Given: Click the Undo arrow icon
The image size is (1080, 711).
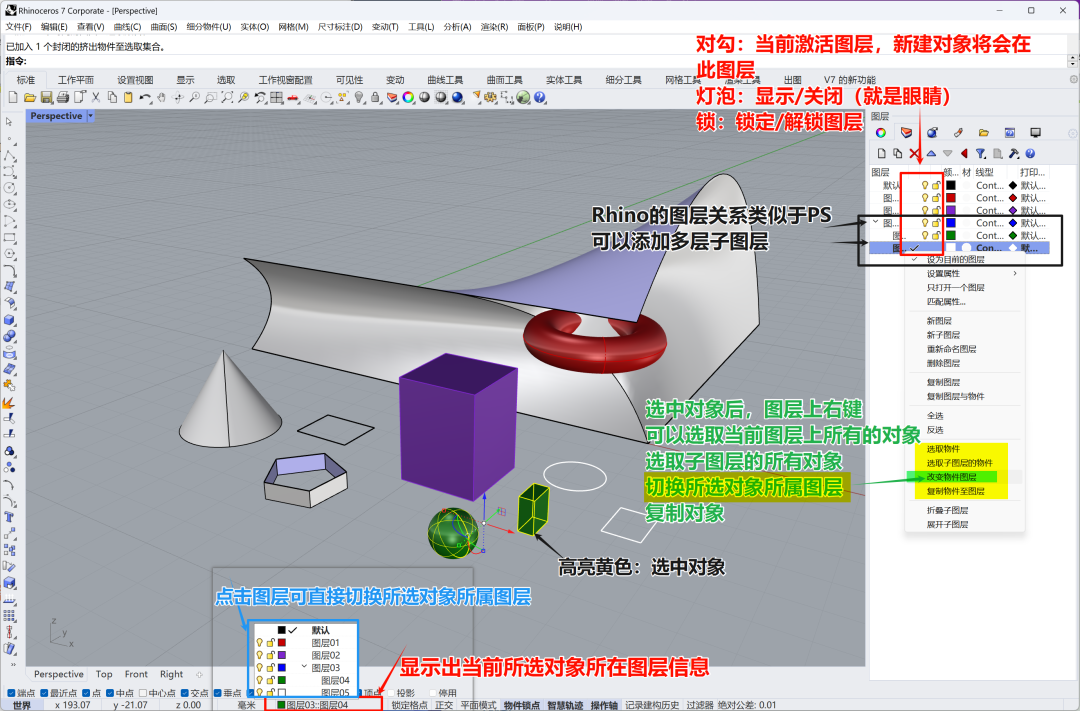Looking at the screenshot, I should point(145,98).
